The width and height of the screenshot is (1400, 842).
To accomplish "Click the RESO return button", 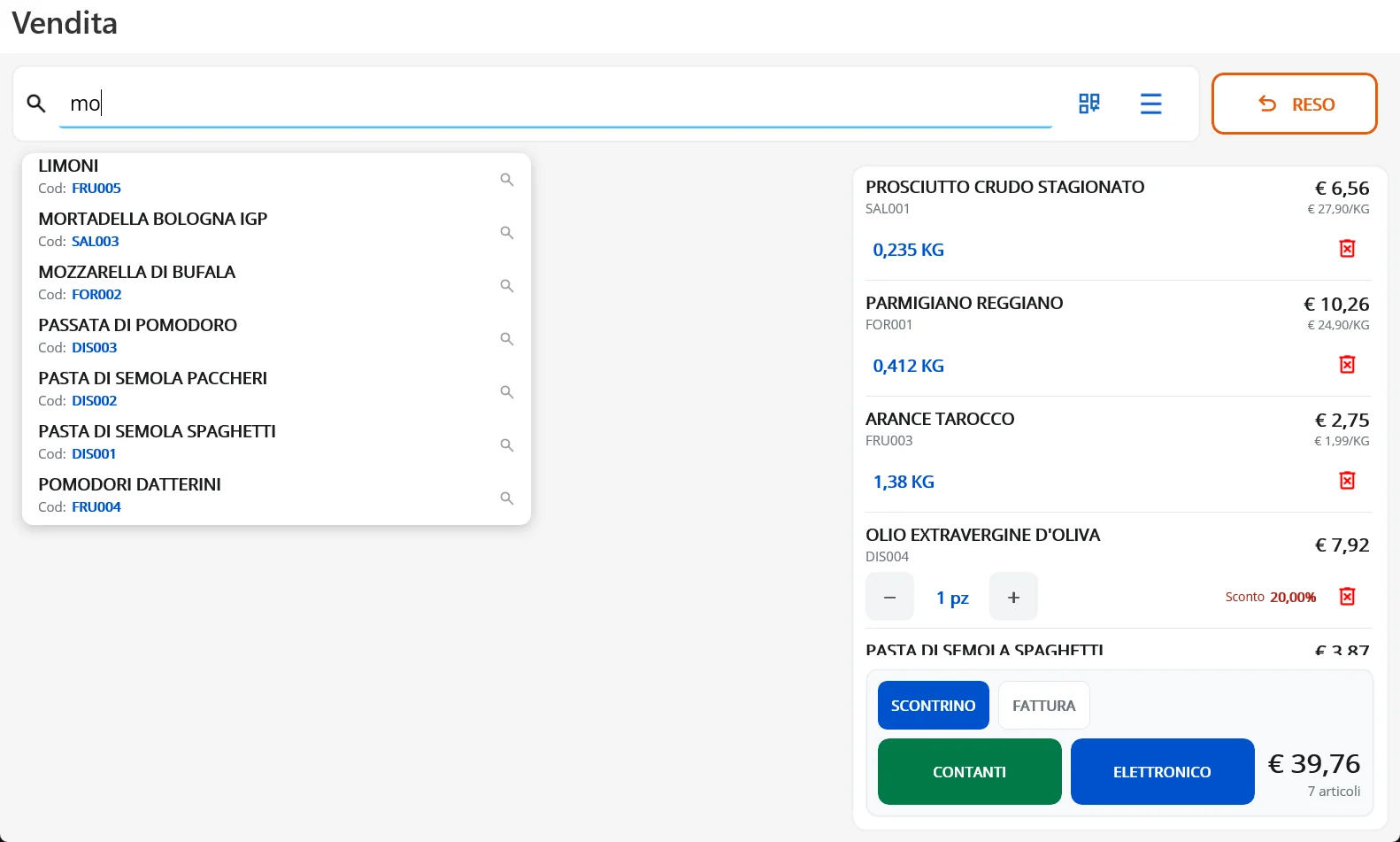I will point(1295,104).
